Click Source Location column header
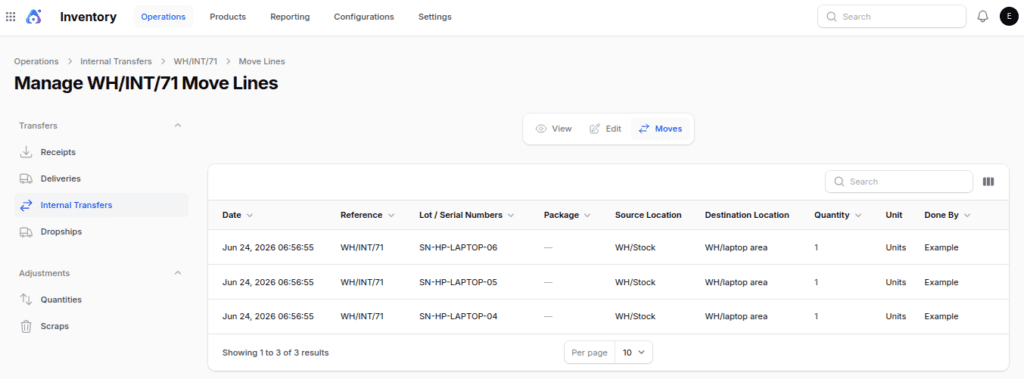Image resolution: width=1024 pixels, height=379 pixels. click(648, 215)
